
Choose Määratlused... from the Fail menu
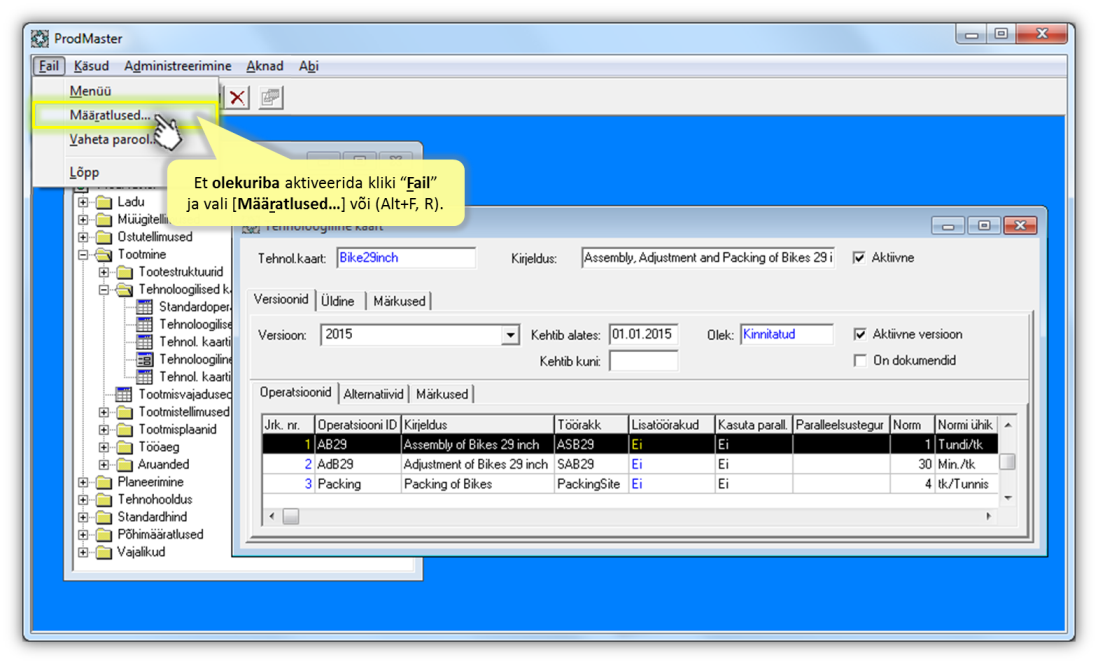[125, 115]
